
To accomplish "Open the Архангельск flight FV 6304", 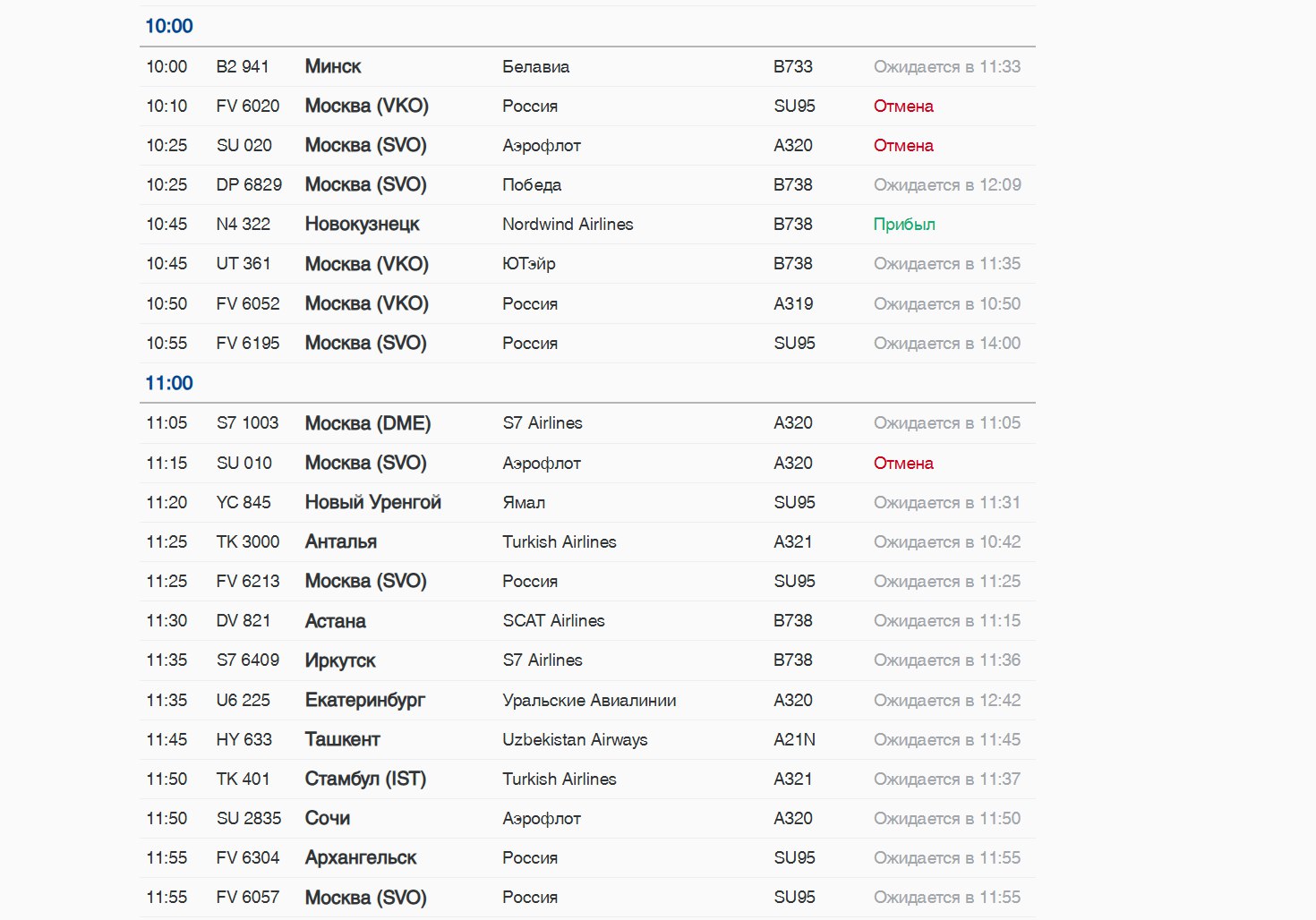I will 587,857.
